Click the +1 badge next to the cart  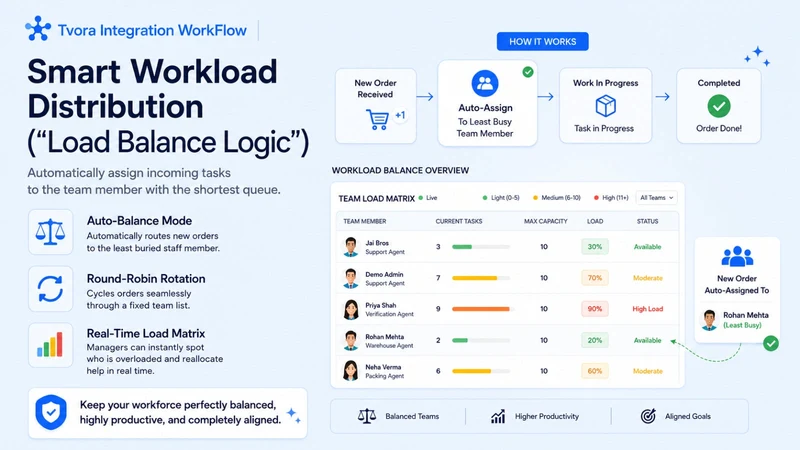click(x=400, y=115)
